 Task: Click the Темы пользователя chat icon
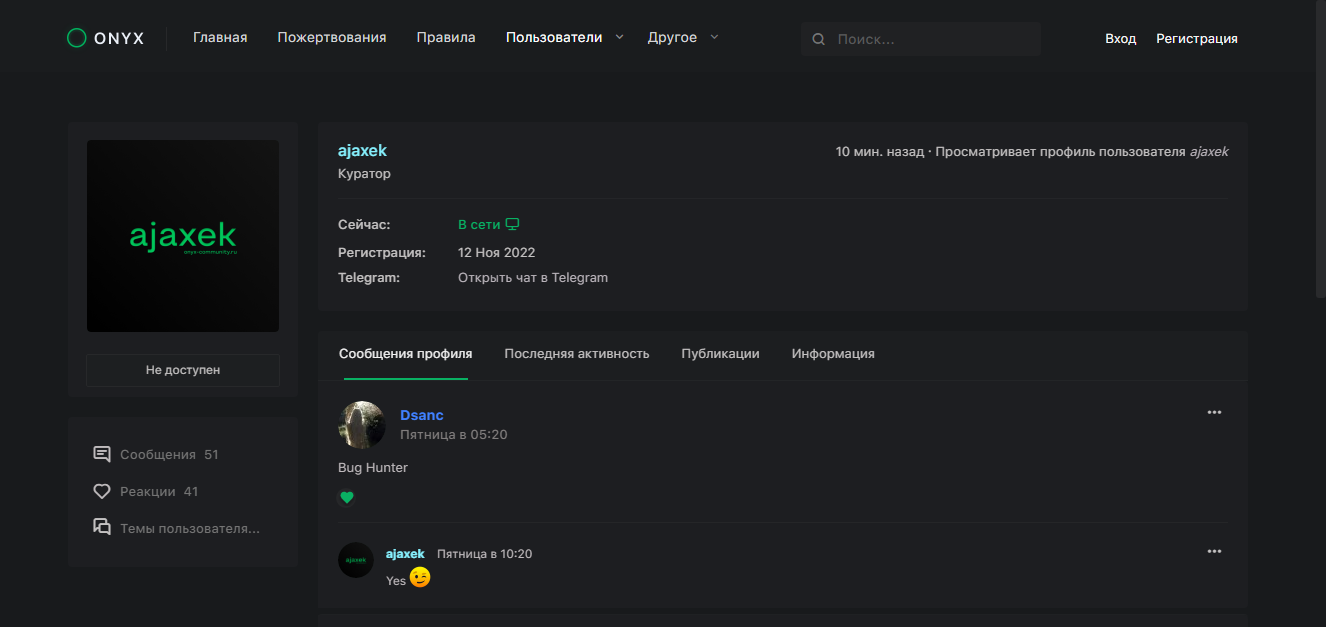(x=101, y=527)
